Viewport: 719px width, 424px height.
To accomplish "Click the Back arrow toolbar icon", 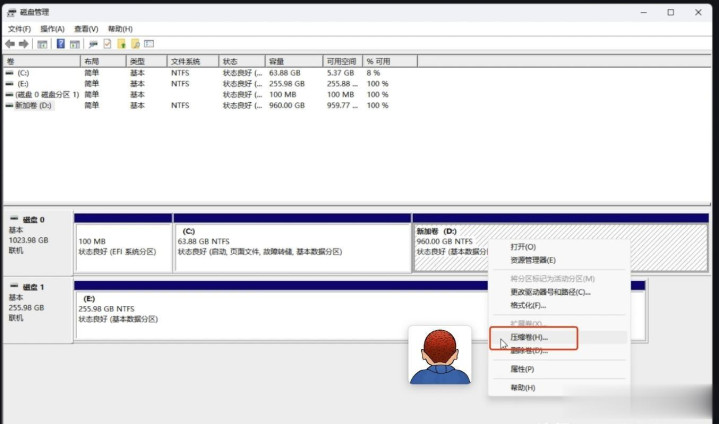I will coord(9,44).
